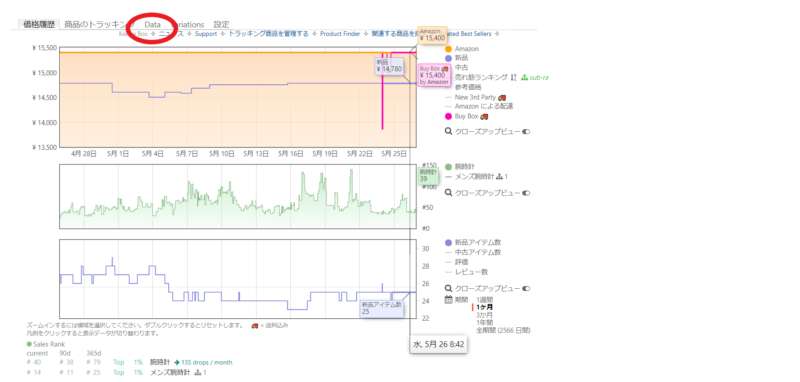Toggle クローズアップビュー switch for item count chart
The width and height of the screenshot is (800, 382).
coord(526,288)
